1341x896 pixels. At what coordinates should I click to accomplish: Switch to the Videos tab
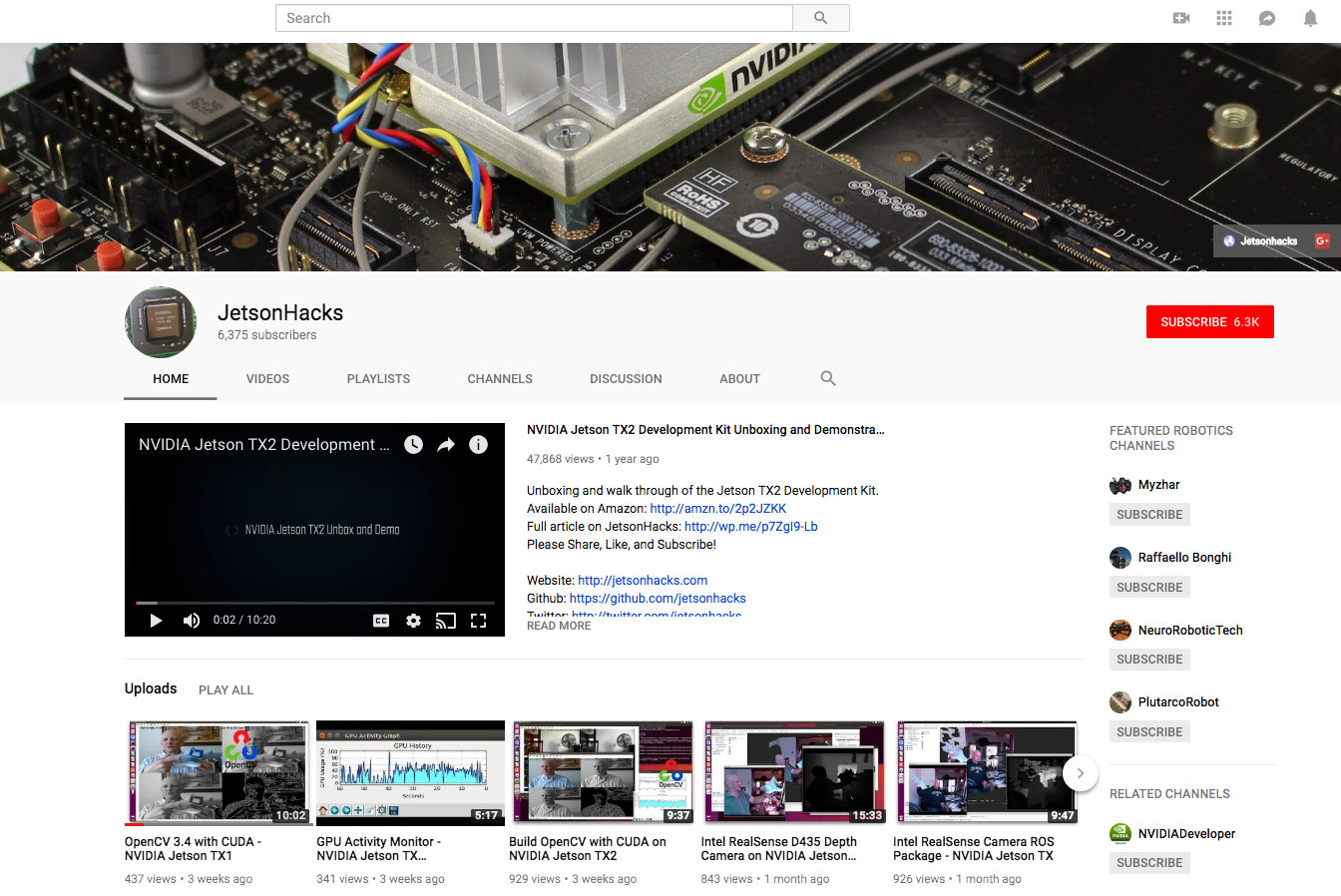pos(267,379)
